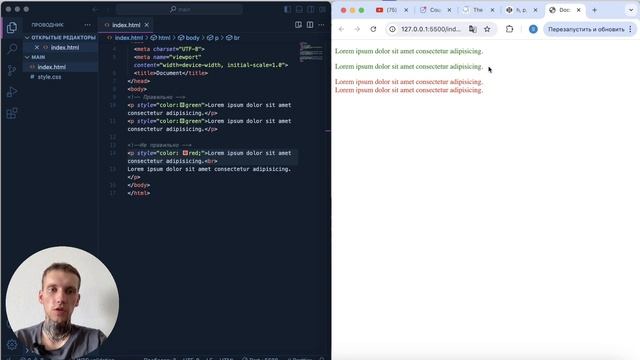This screenshot has height=360, width=640.
Task: Close the Doc browser tab
Action: (578, 10)
